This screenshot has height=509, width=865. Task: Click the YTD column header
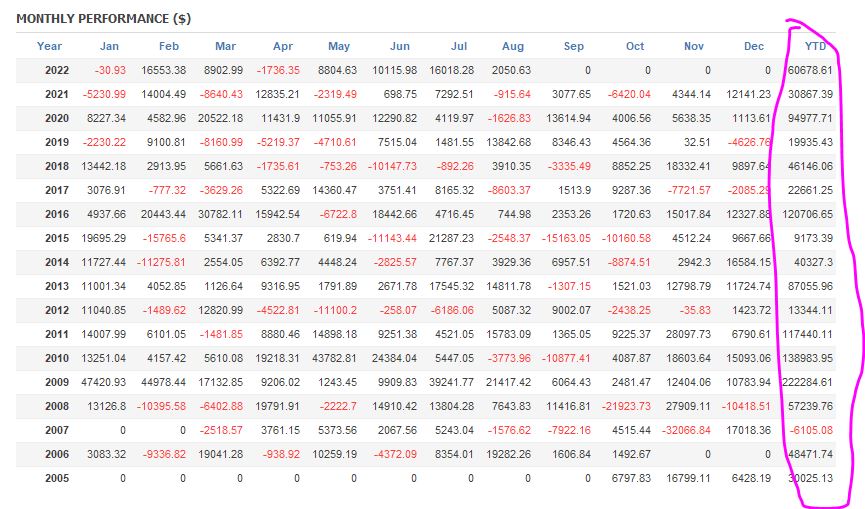(x=814, y=46)
